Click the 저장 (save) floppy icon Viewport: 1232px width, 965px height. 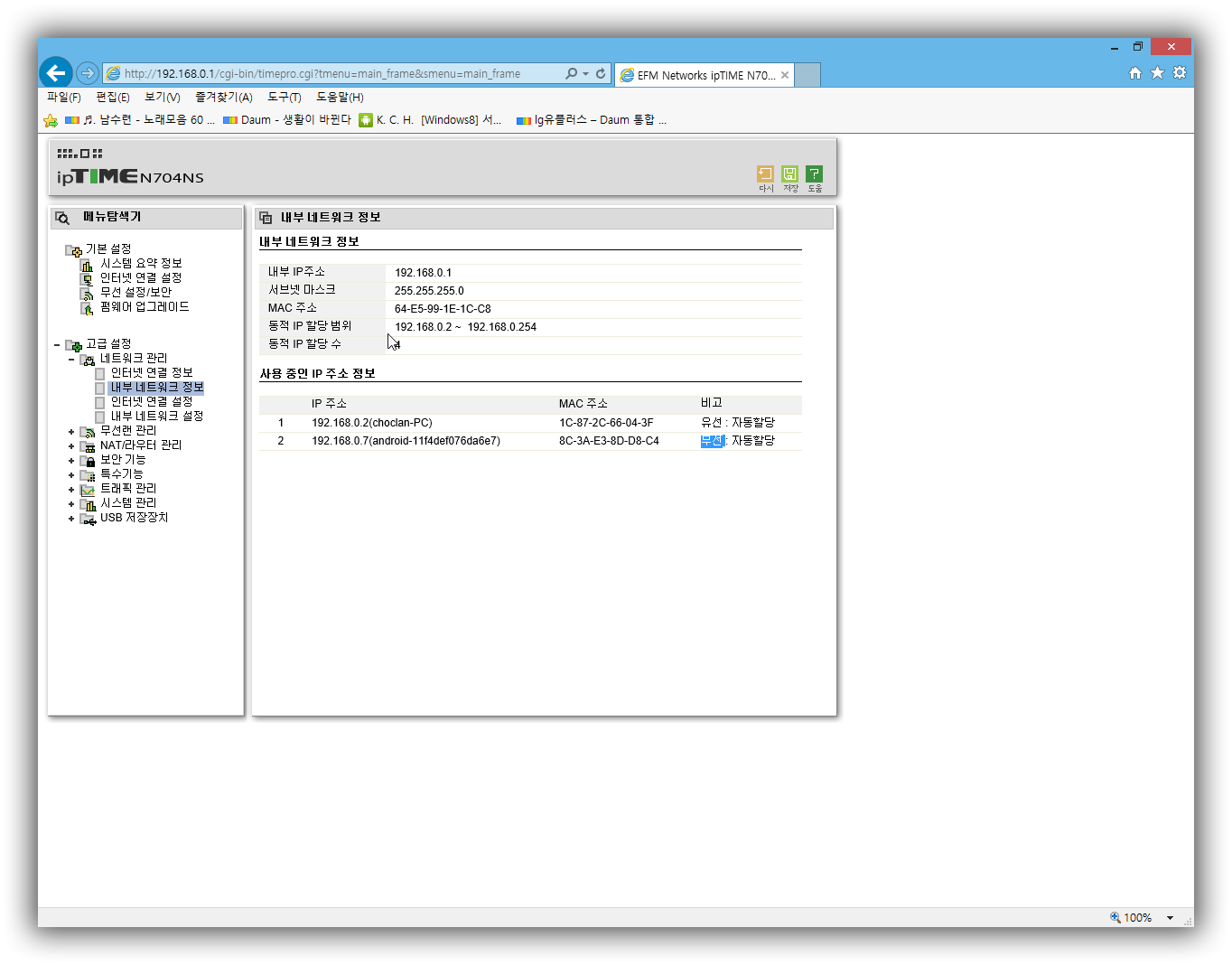click(790, 173)
